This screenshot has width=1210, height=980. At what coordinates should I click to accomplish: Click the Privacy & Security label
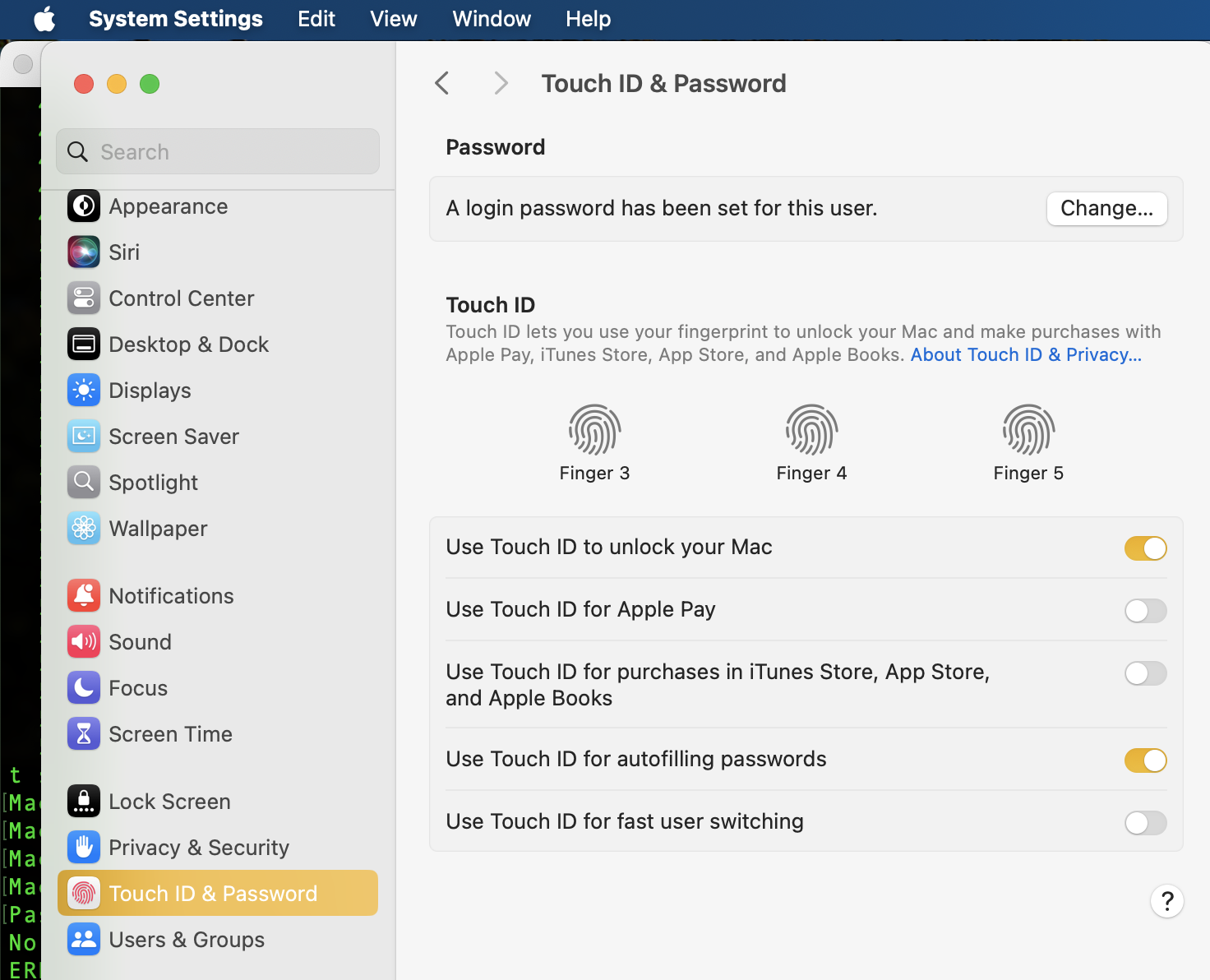tap(200, 848)
